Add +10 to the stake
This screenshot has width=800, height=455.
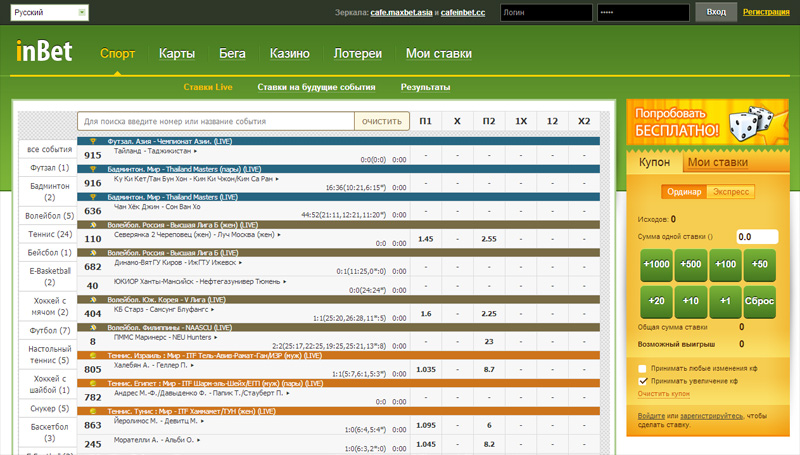tap(691, 301)
